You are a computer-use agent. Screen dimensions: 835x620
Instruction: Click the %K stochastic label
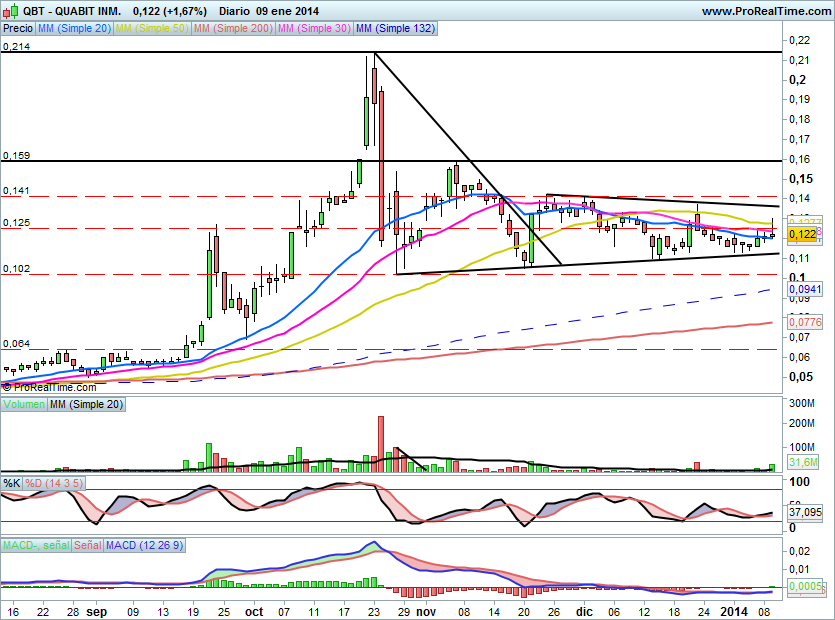12,483
